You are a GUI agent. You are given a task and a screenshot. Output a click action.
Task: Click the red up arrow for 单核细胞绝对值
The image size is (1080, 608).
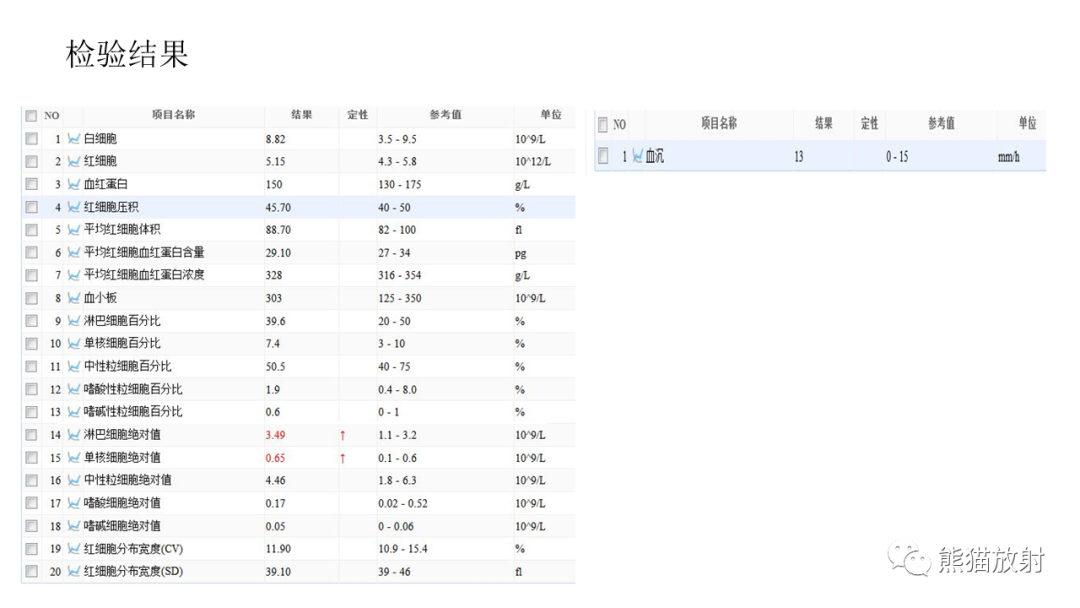[342, 458]
